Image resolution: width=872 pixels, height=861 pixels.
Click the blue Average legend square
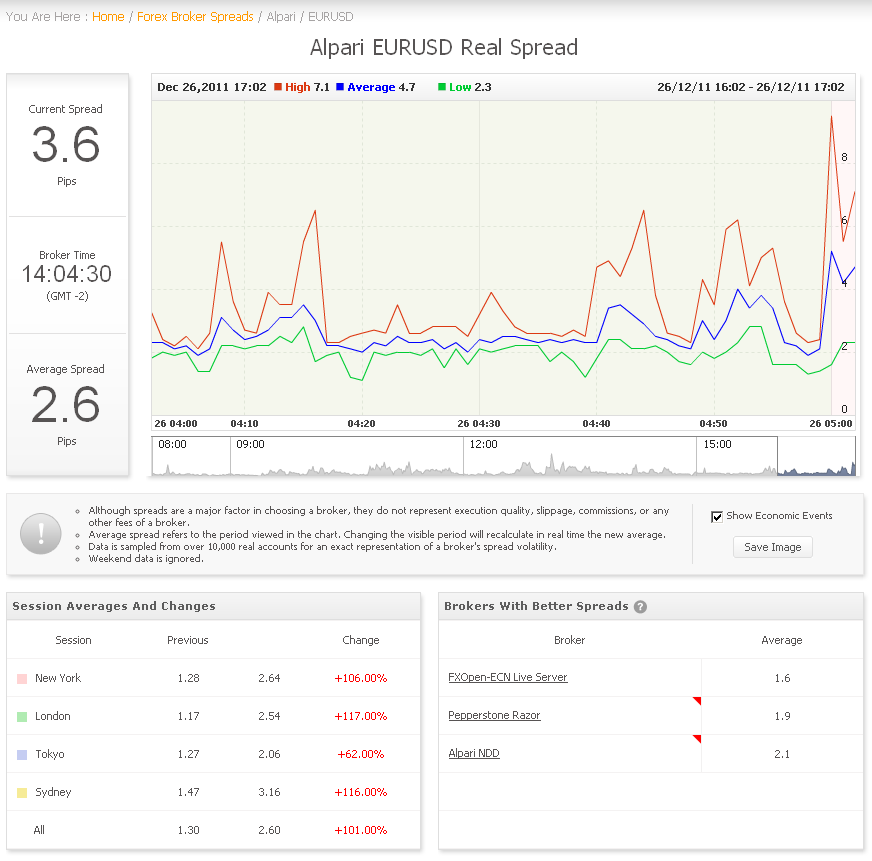pyautogui.click(x=340, y=87)
